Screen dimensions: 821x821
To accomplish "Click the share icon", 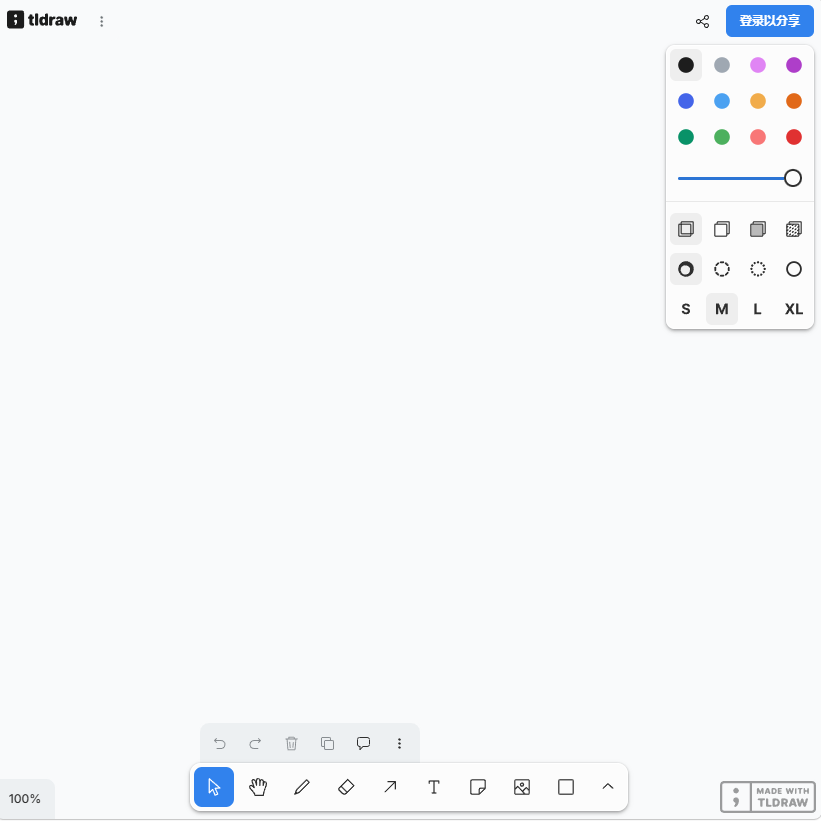I will (x=702, y=21).
